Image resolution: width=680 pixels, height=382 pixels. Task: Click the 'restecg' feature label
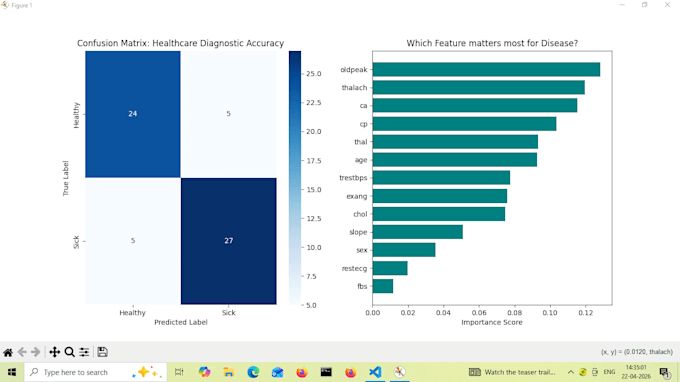(x=354, y=268)
